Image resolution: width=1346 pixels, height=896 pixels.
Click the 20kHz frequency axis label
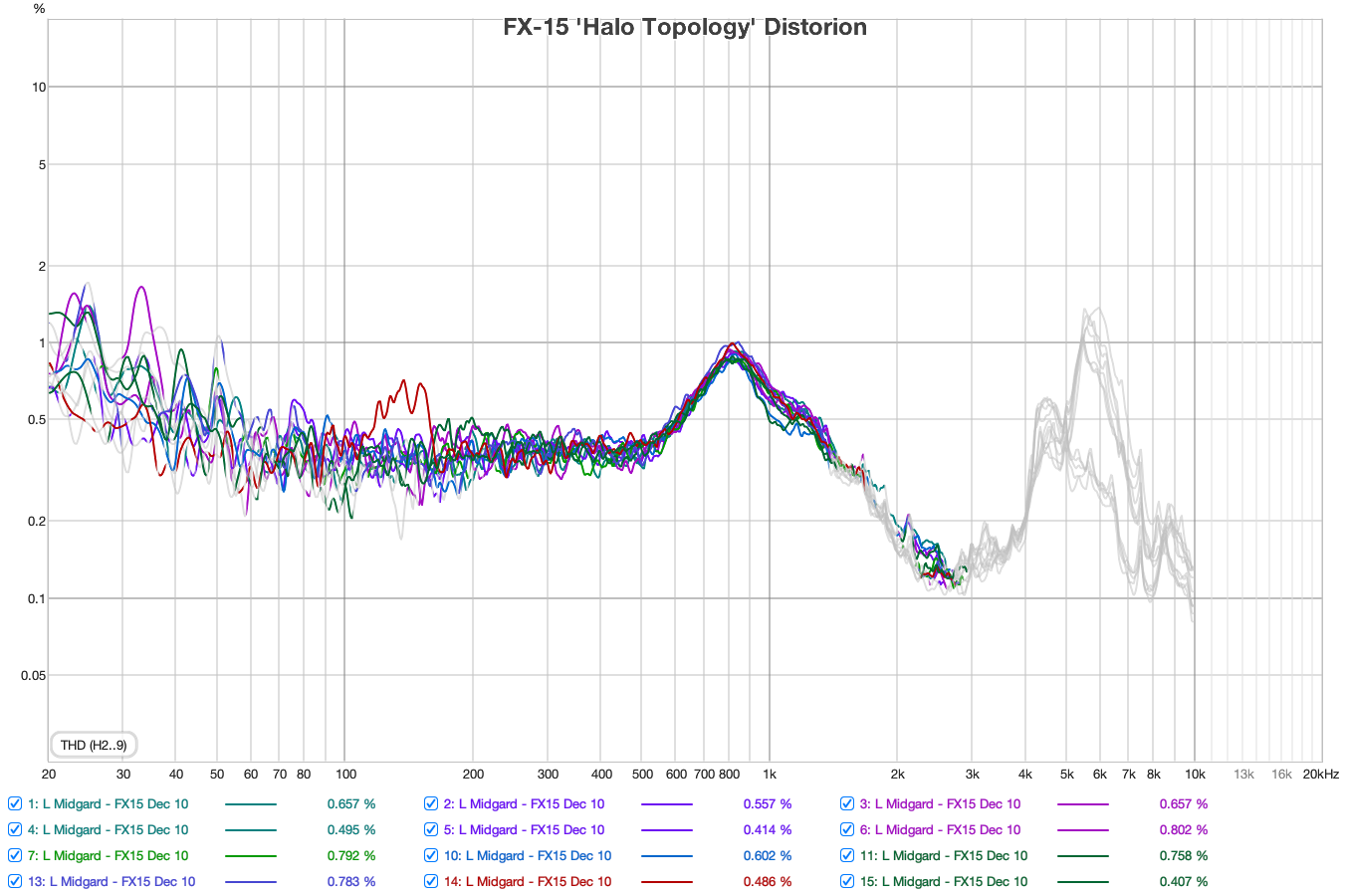tap(1321, 774)
